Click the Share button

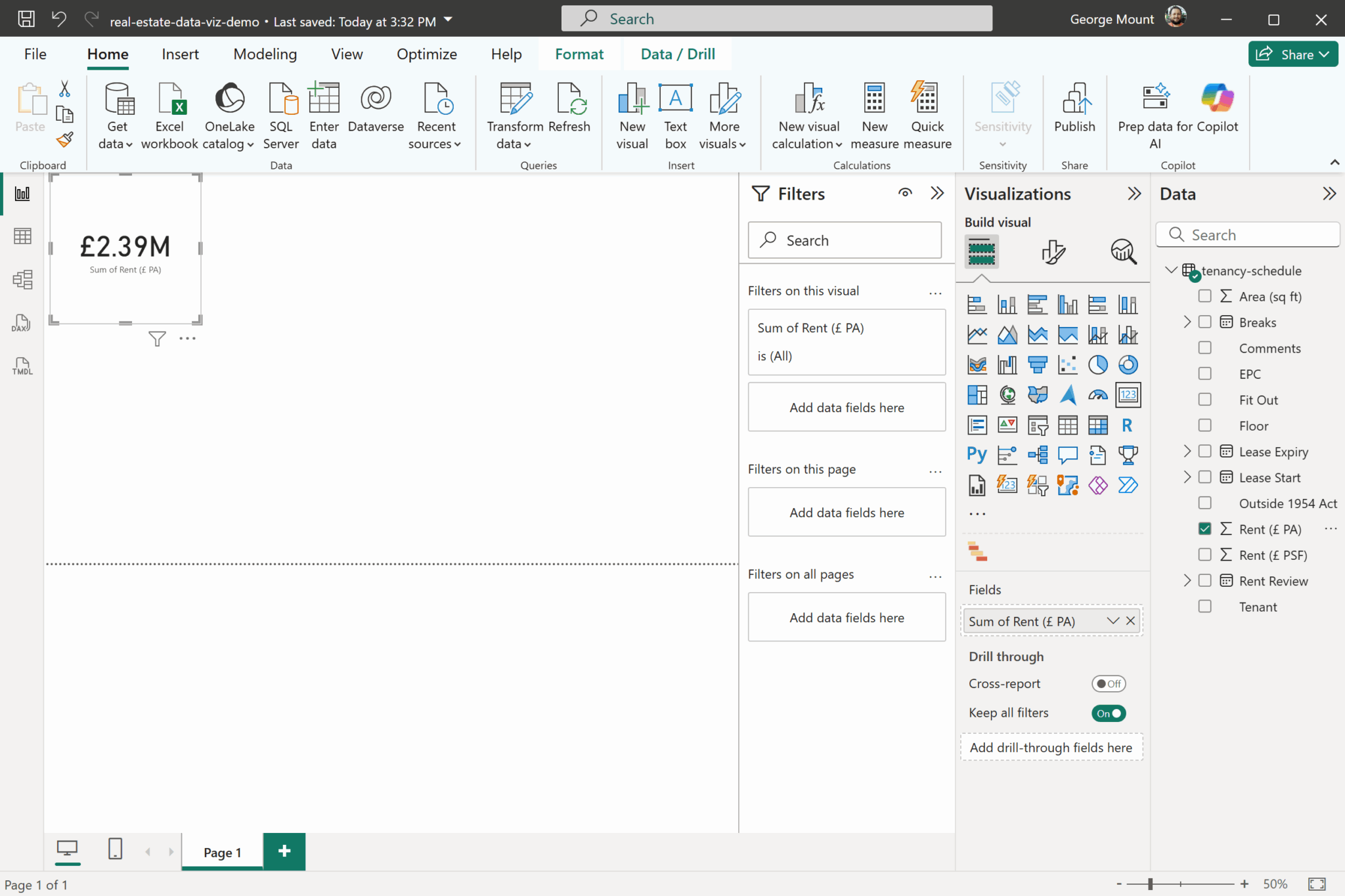[1292, 54]
